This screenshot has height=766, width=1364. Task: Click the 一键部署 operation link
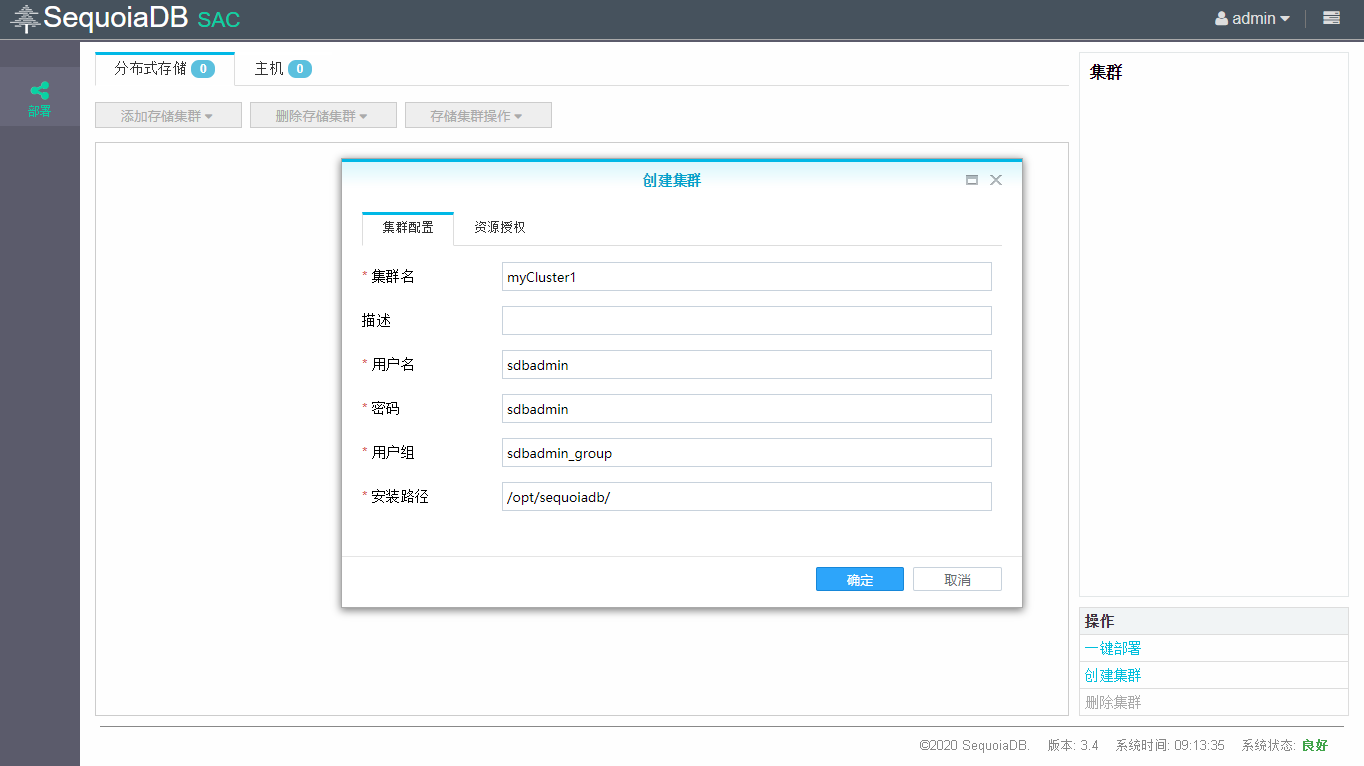[1113, 649]
